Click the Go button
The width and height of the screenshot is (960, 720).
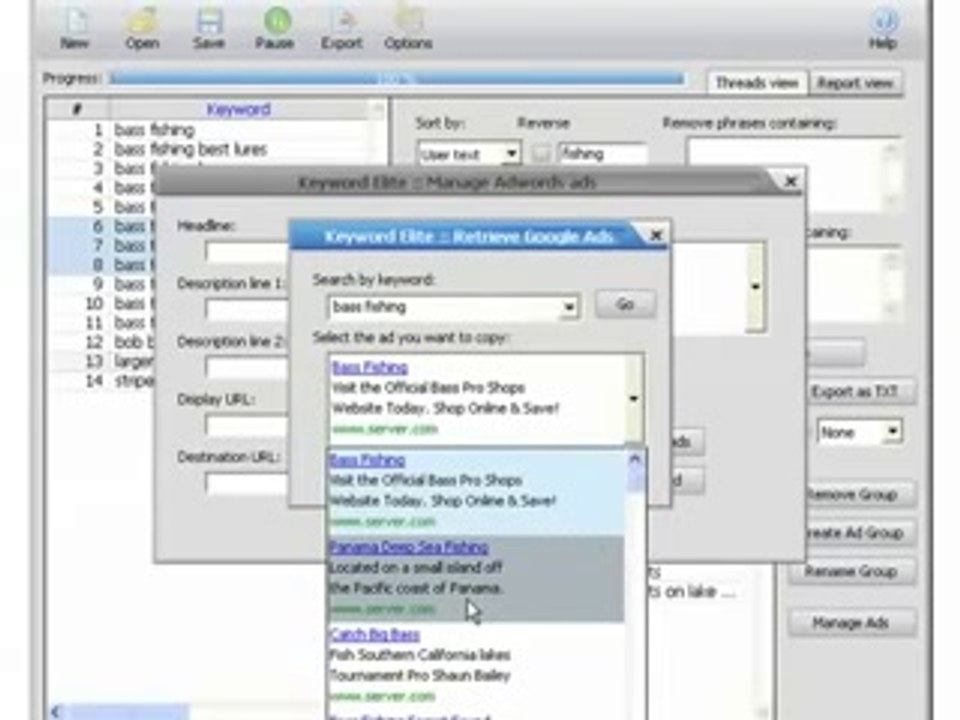pos(625,304)
